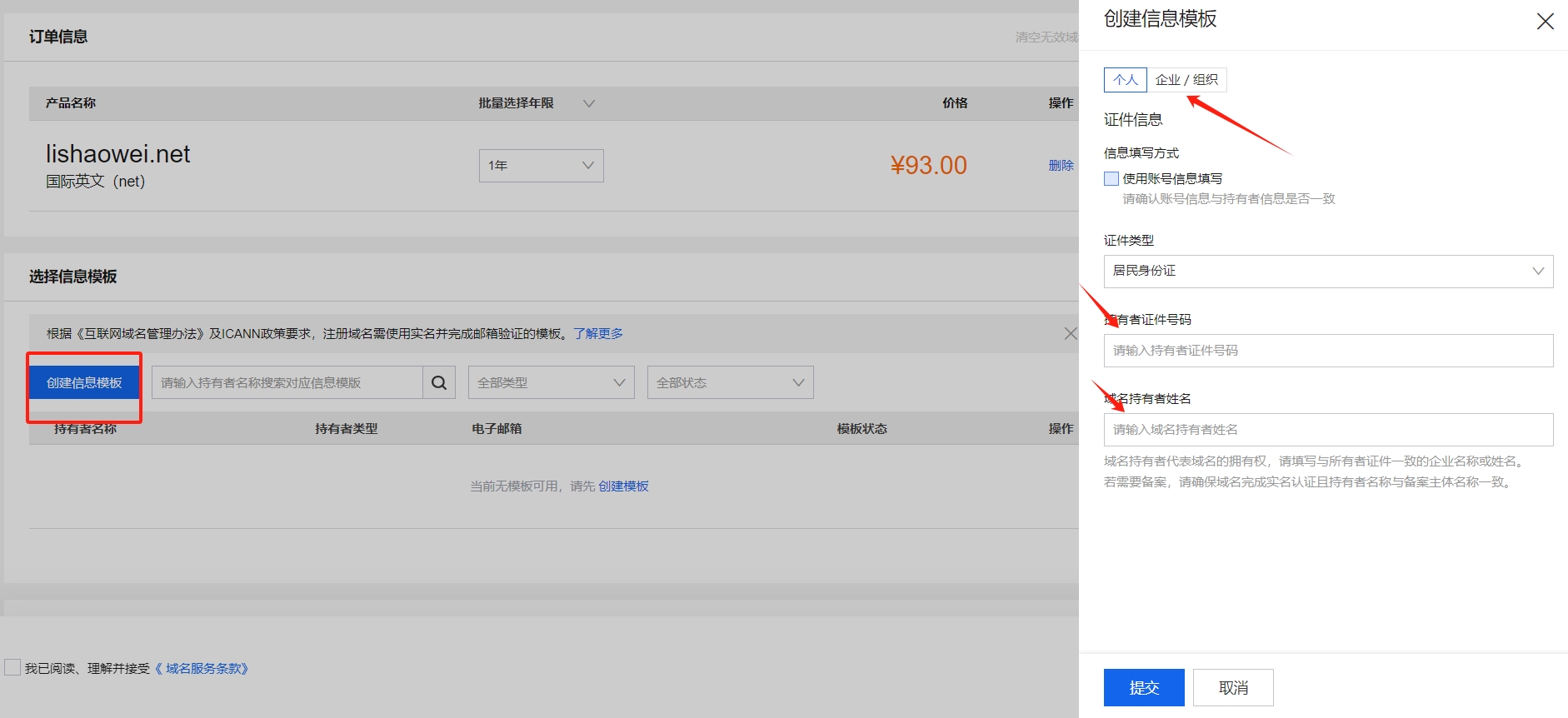Select the 个人 tab
The width and height of the screenshot is (1568, 718).
point(1126,80)
